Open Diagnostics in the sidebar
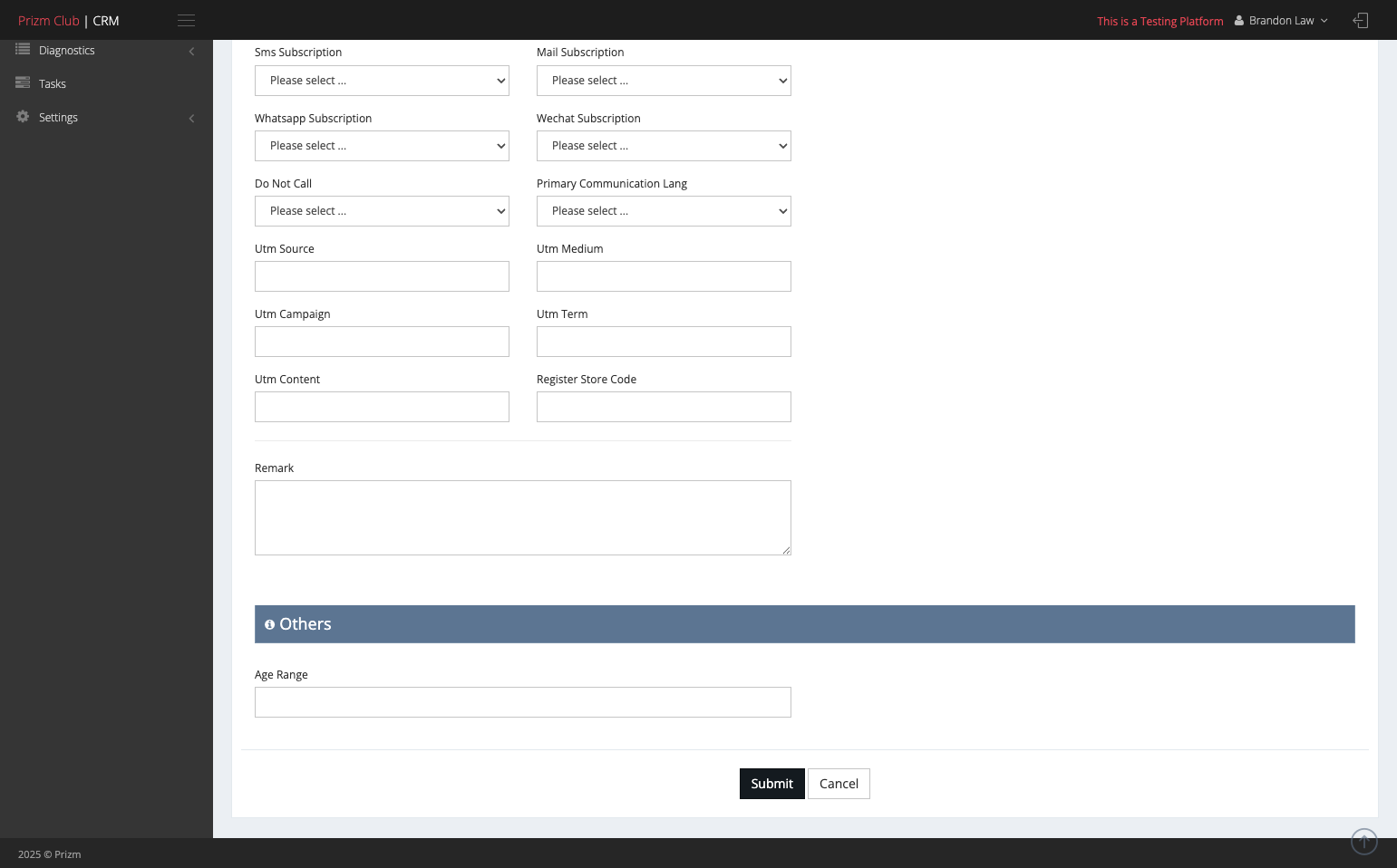This screenshot has height=868, width=1397. [106, 51]
